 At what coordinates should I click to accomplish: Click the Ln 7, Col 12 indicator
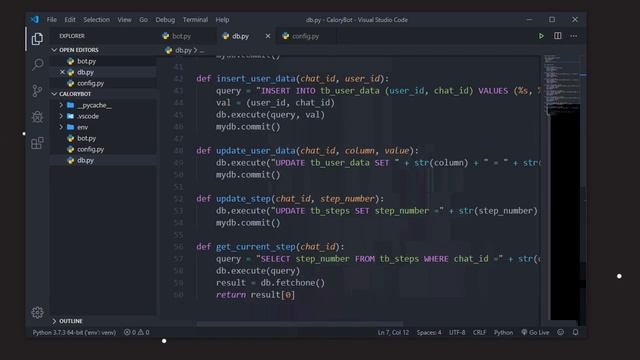[393, 332]
